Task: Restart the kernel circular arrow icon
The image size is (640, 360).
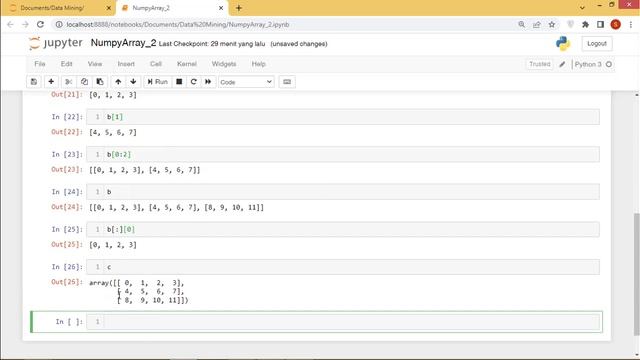Action: pyautogui.click(x=193, y=82)
